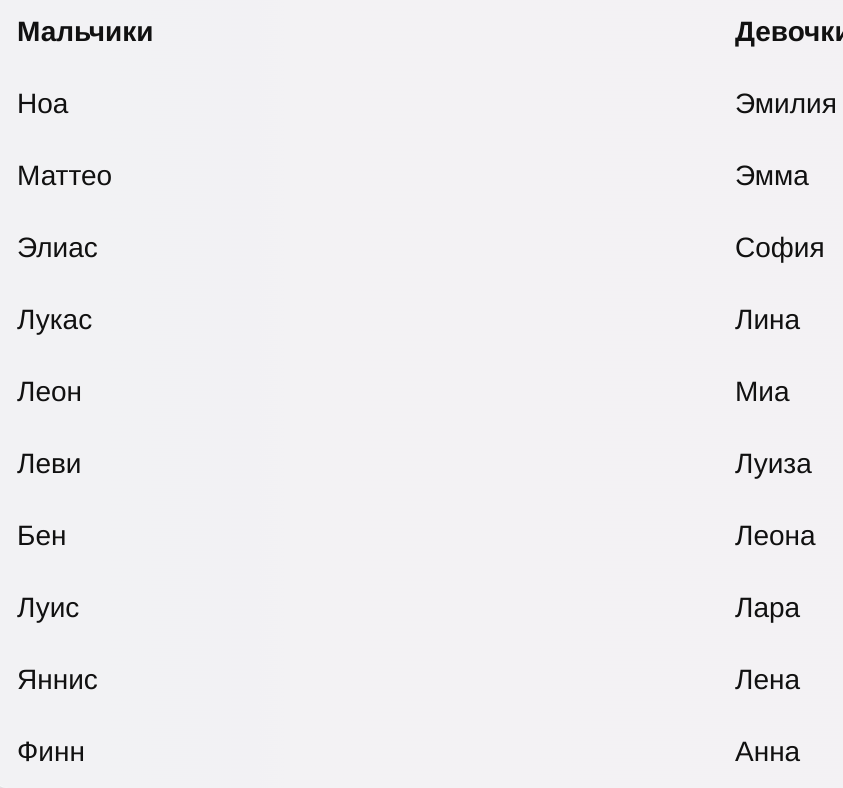Select the boy name Элиас
This screenshot has width=843, height=788.
(x=58, y=248)
